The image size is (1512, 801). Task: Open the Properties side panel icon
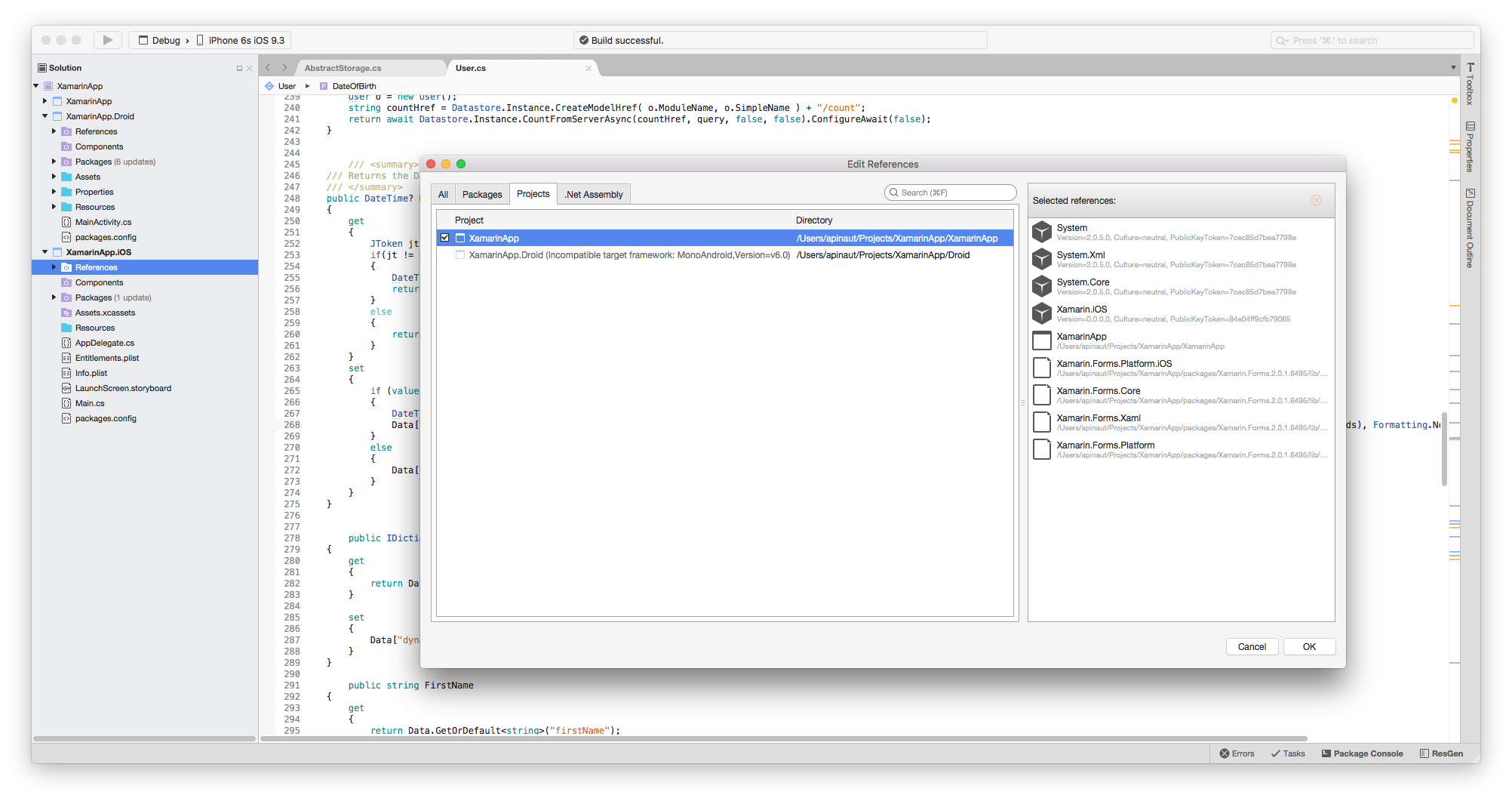tap(1470, 146)
